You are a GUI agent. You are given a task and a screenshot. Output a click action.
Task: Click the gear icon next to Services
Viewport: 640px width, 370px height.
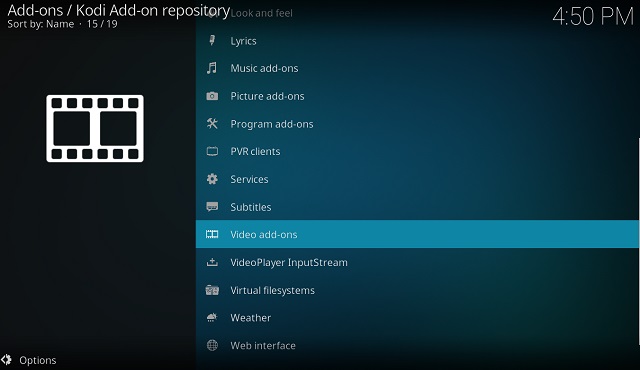coord(212,179)
